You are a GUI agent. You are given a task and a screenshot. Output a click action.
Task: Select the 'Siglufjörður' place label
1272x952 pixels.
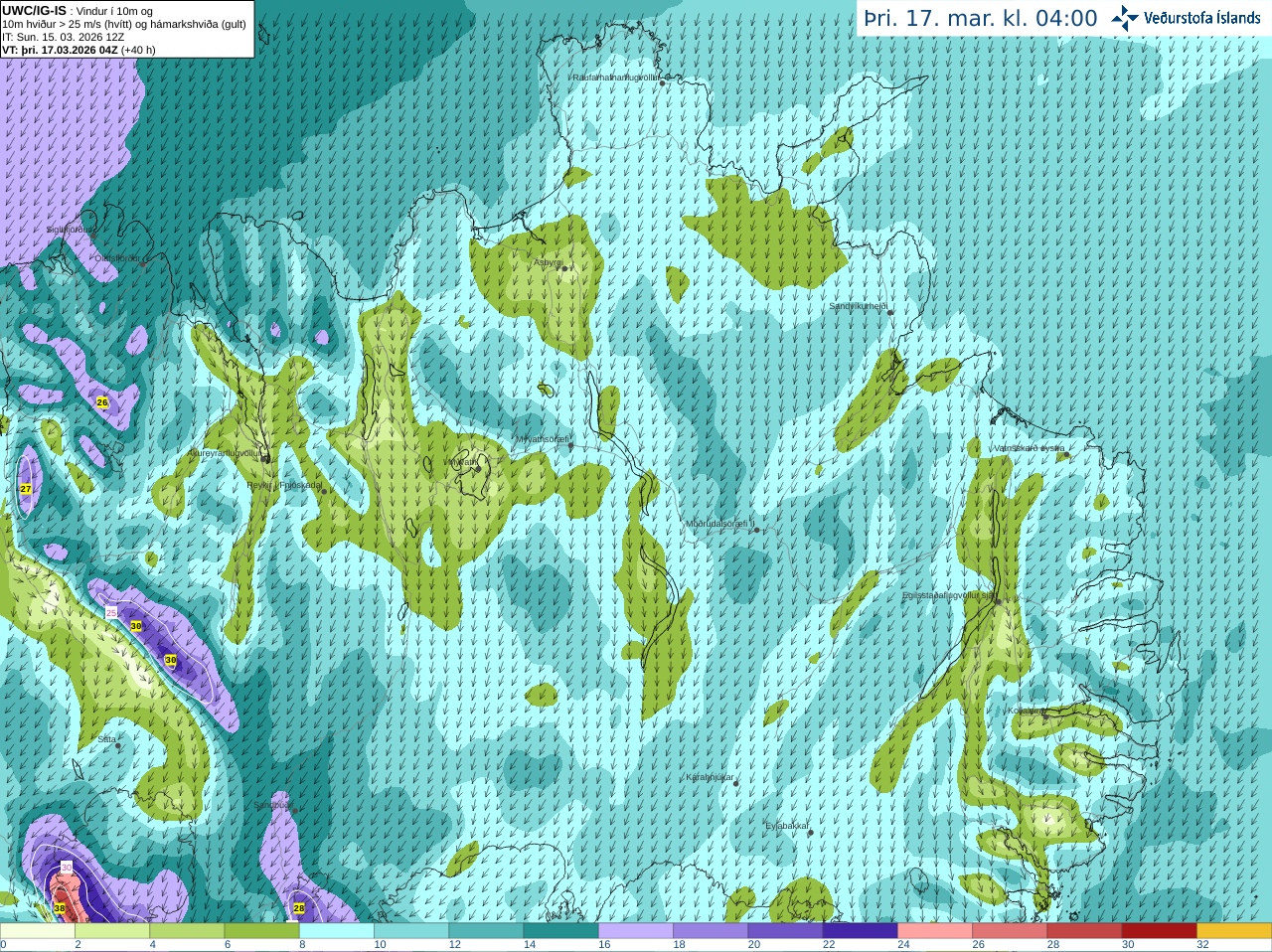72,230
